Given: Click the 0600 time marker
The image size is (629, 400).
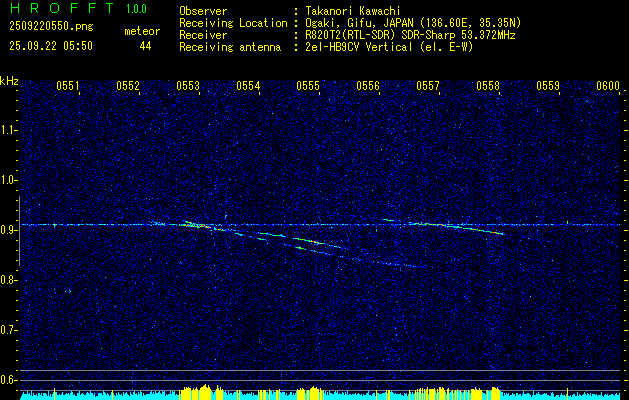Looking at the screenshot, I should point(608,86).
